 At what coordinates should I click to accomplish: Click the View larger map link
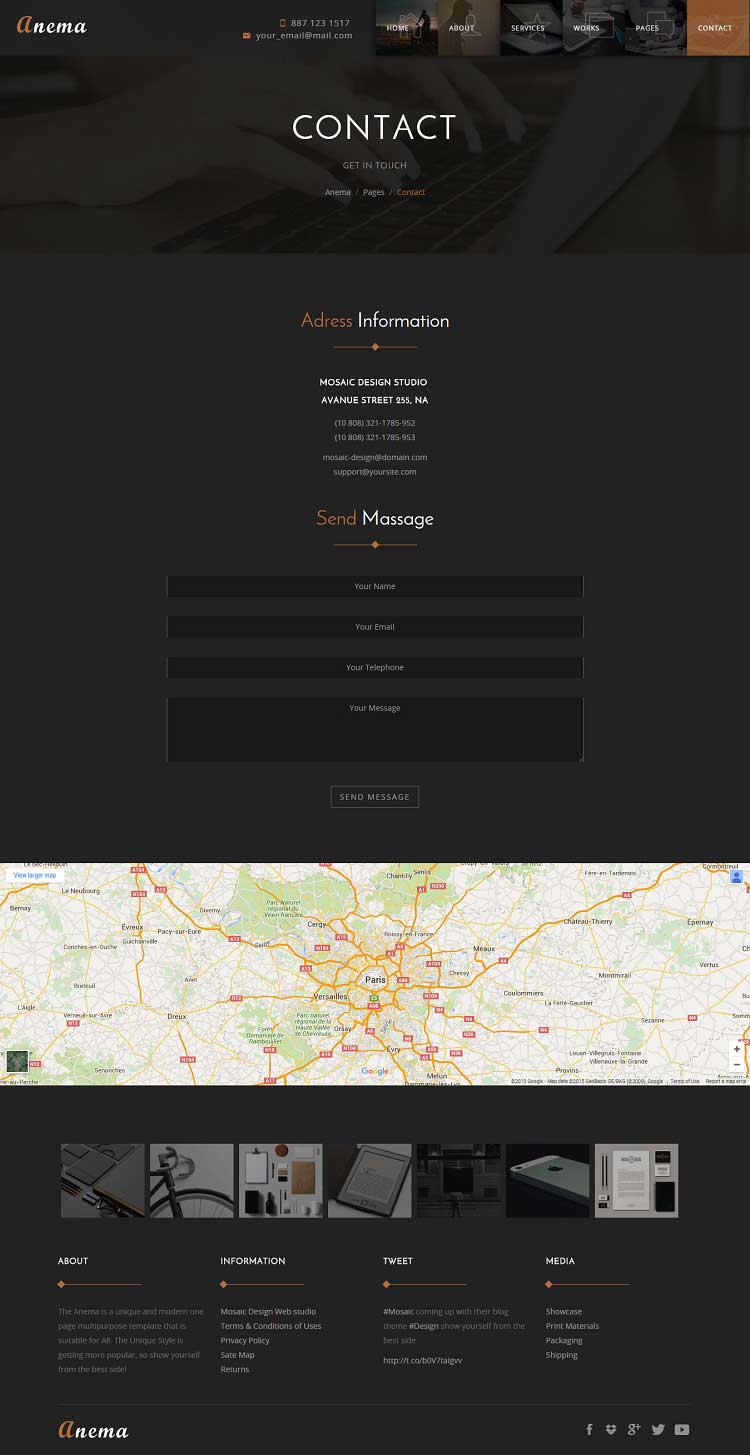point(35,875)
